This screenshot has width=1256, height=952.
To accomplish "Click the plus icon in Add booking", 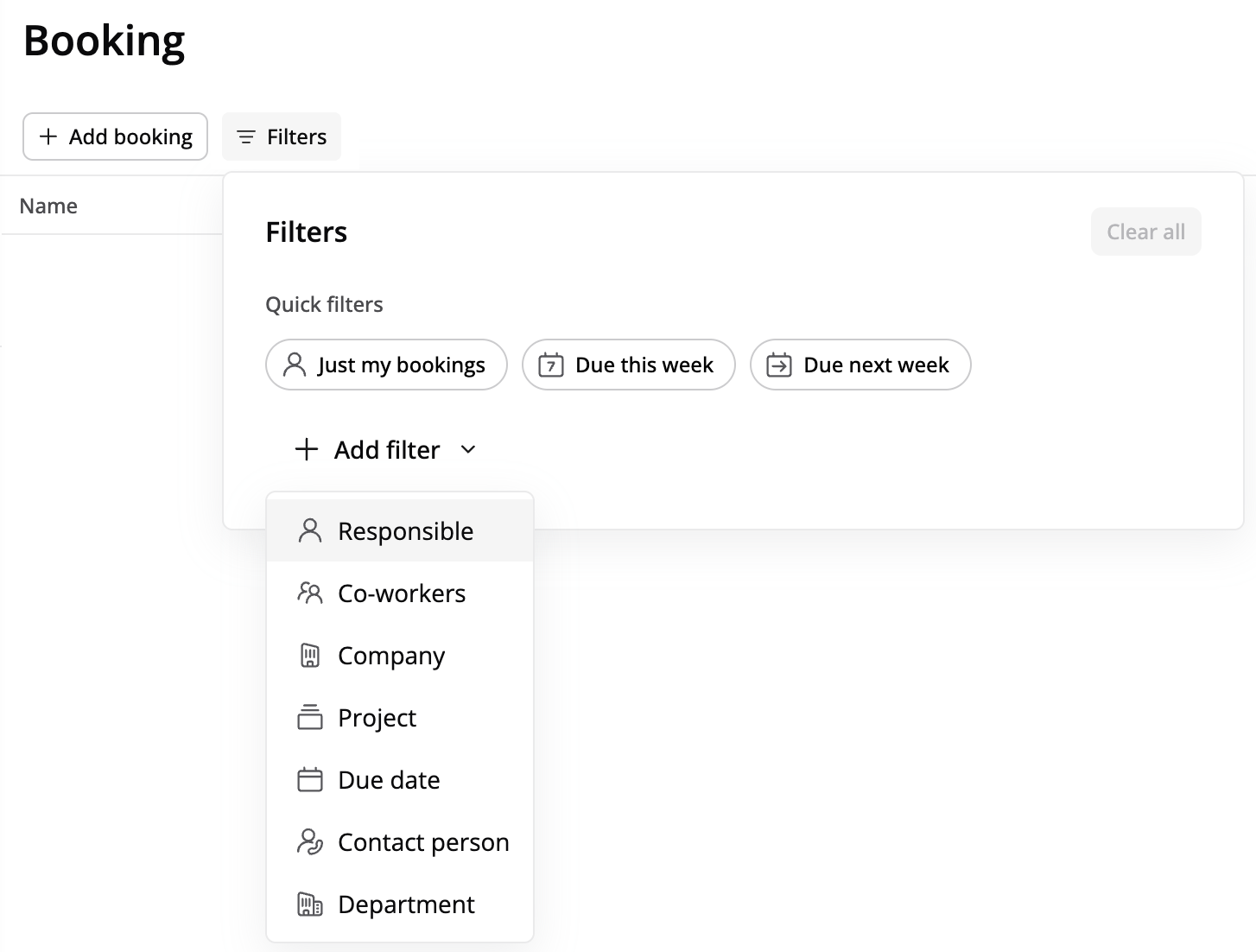I will 48,136.
